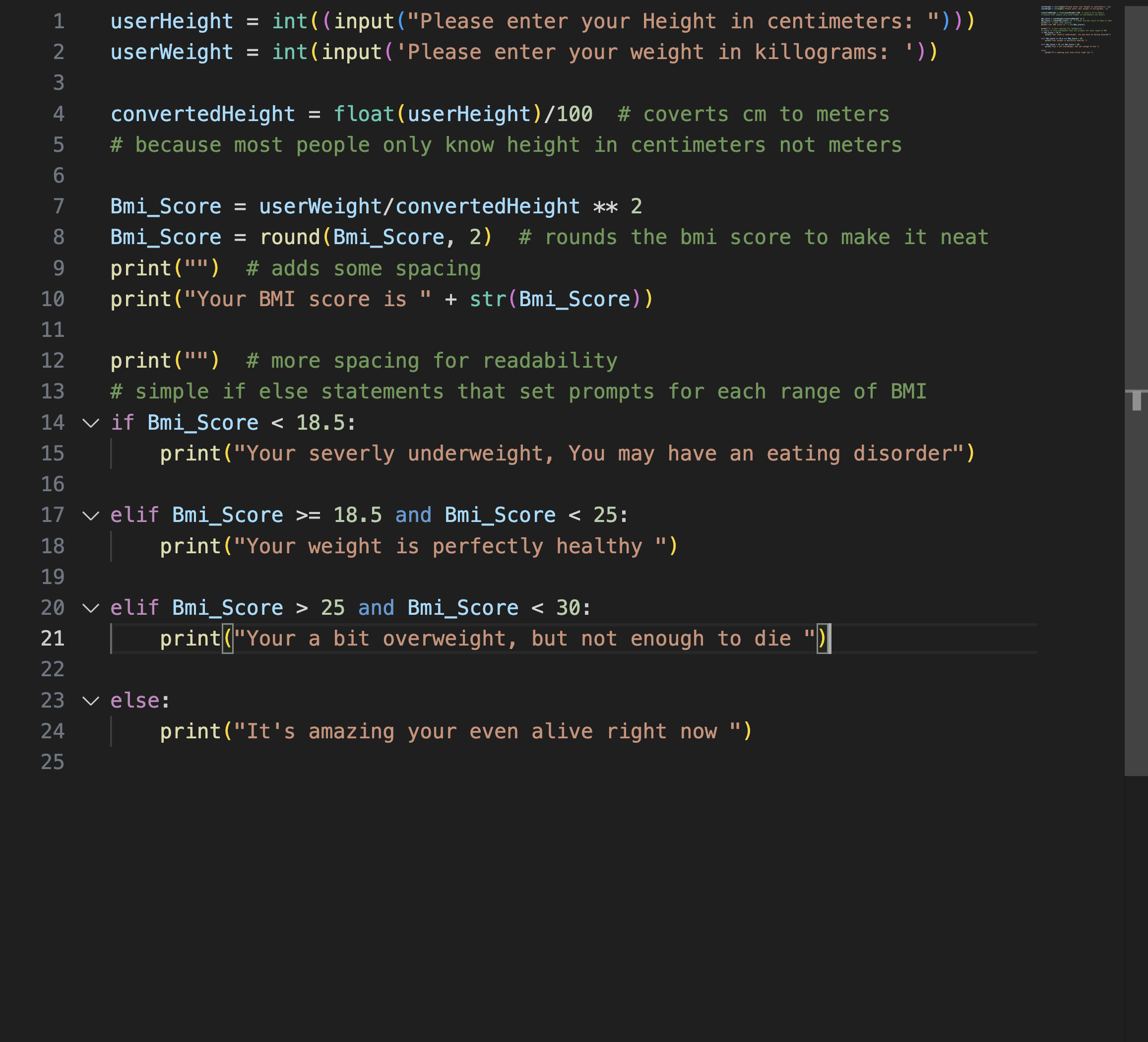Click the 'userHeight' variable on line 1
Image resolution: width=1148 pixels, height=1042 pixels.
coord(172,22)
